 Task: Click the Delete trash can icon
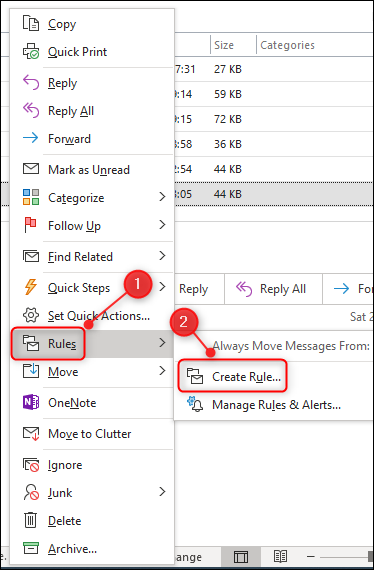[31, 520]
